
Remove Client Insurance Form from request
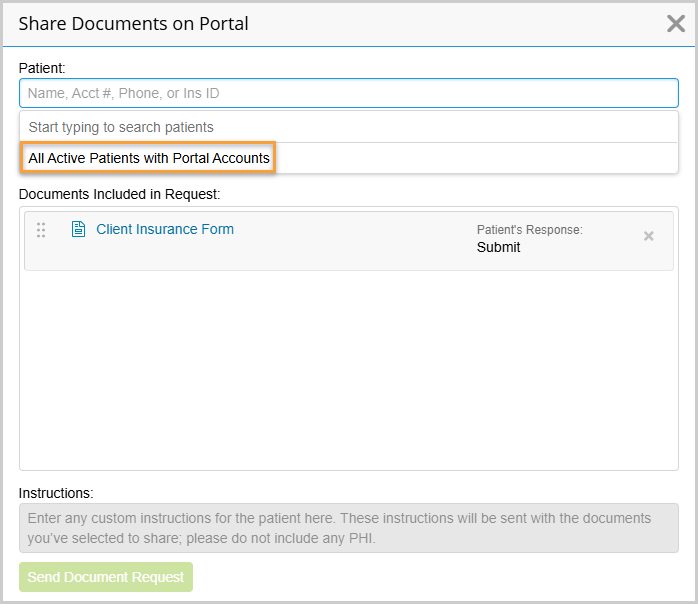coord(649,236)
